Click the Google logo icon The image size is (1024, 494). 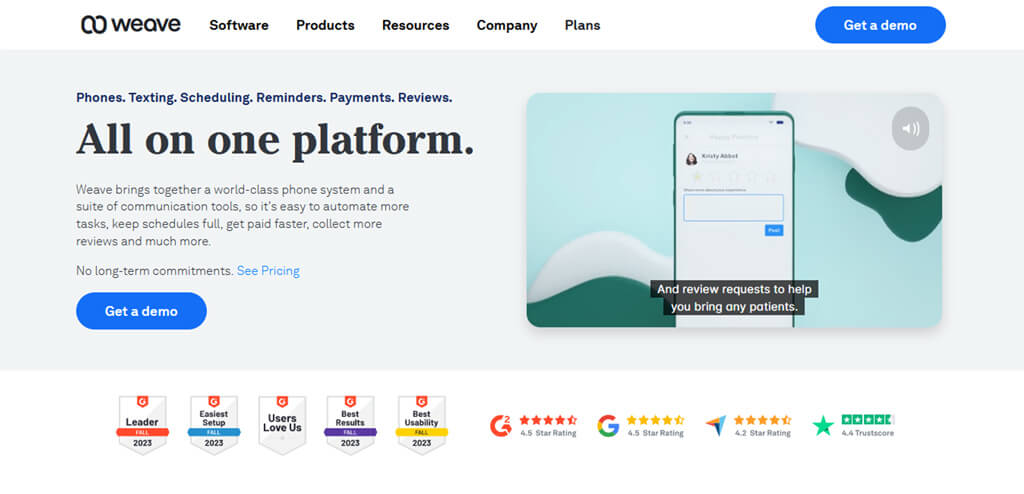608,425
